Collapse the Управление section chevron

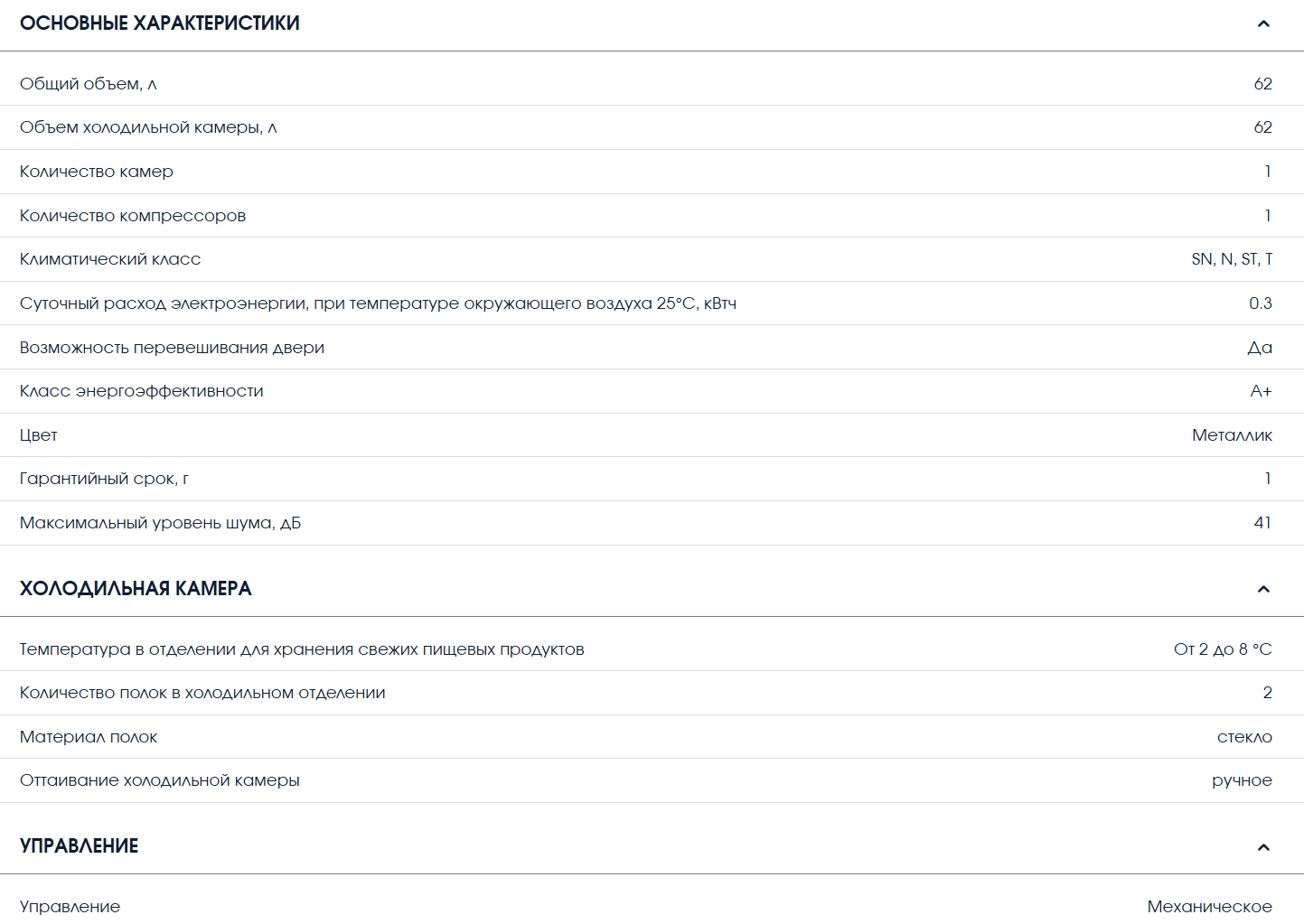click(1263, 847)
